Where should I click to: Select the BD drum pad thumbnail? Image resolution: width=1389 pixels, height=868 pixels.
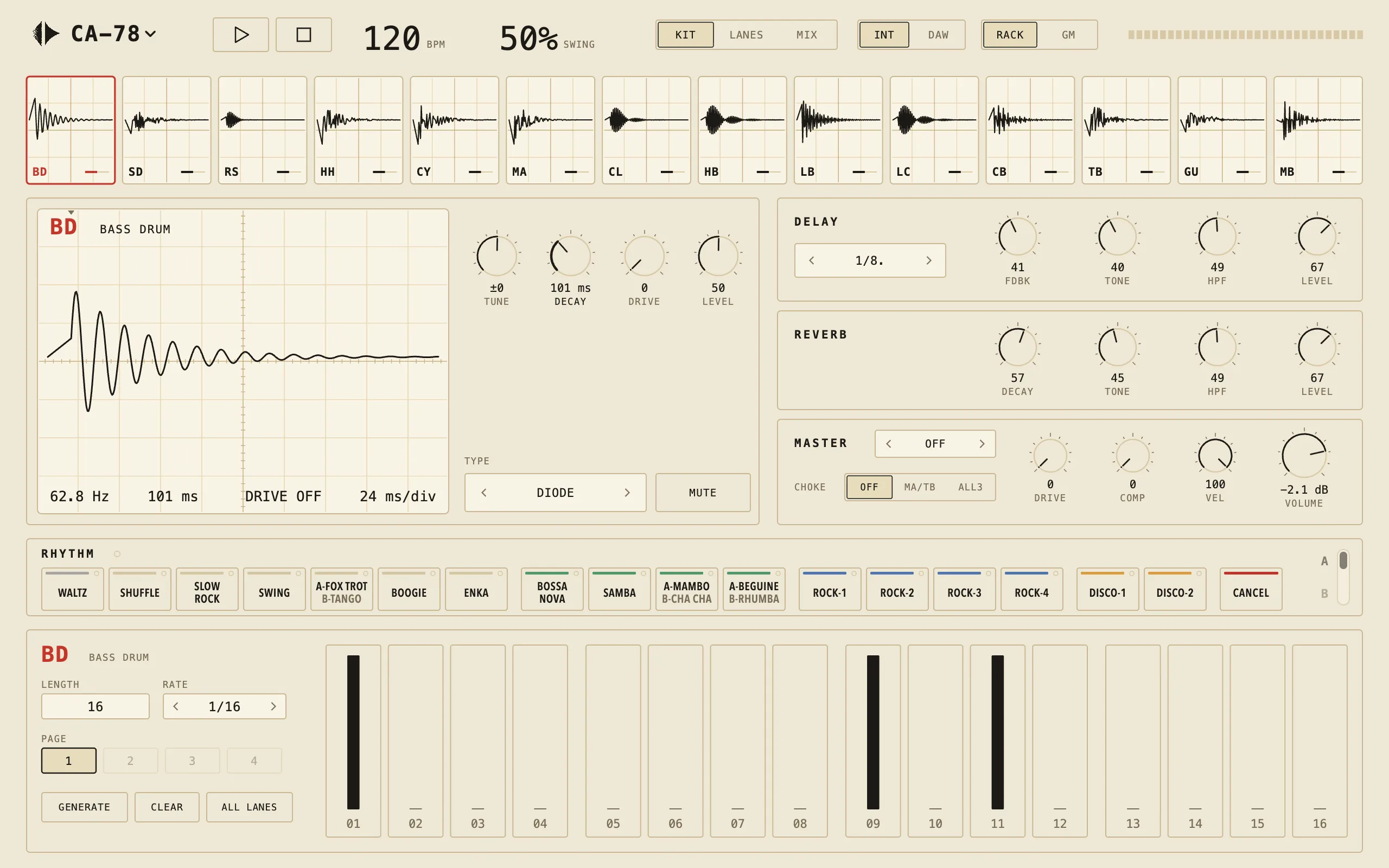tap(71, 130)
